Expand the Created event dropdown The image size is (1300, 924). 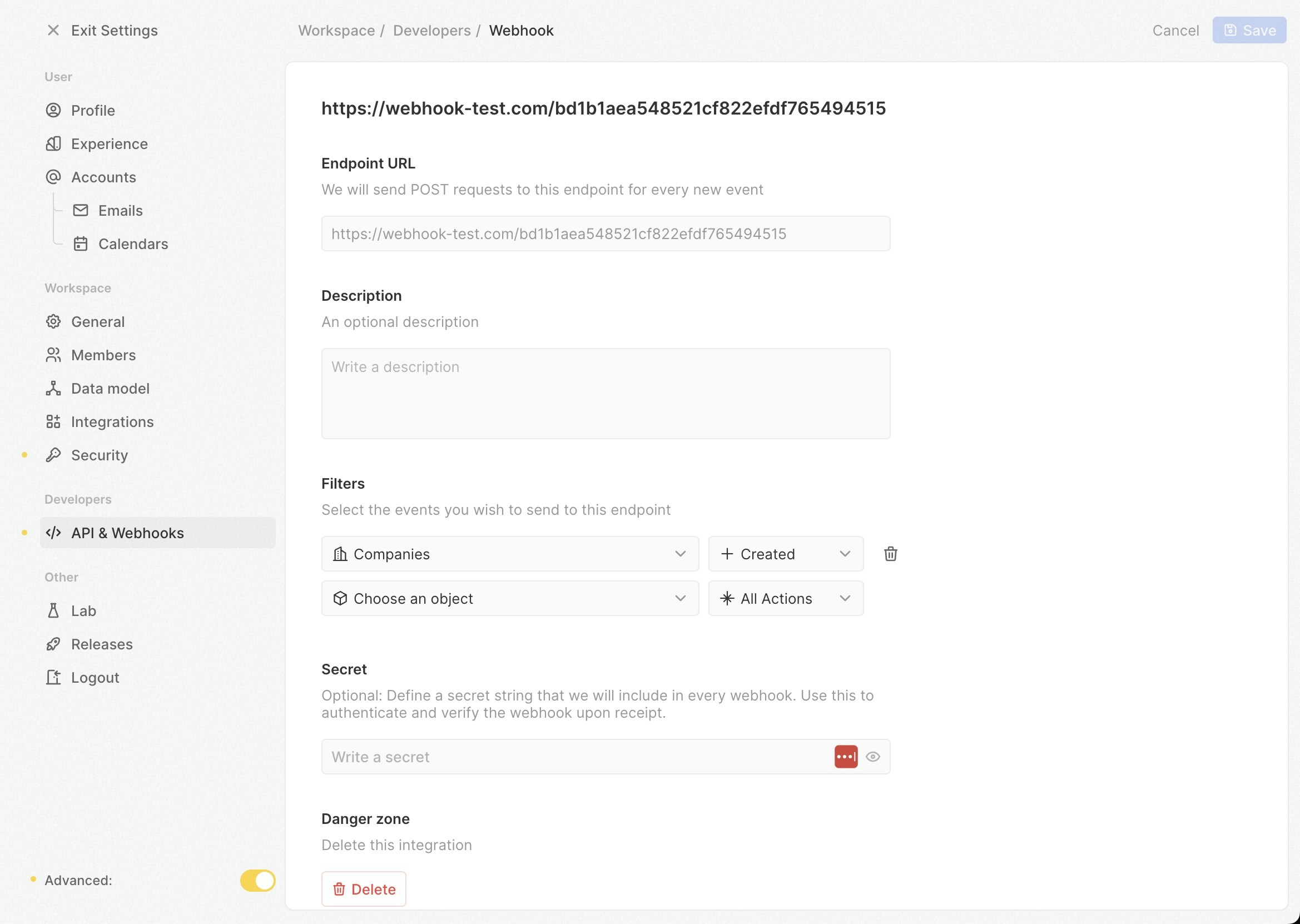click(786, 554)
